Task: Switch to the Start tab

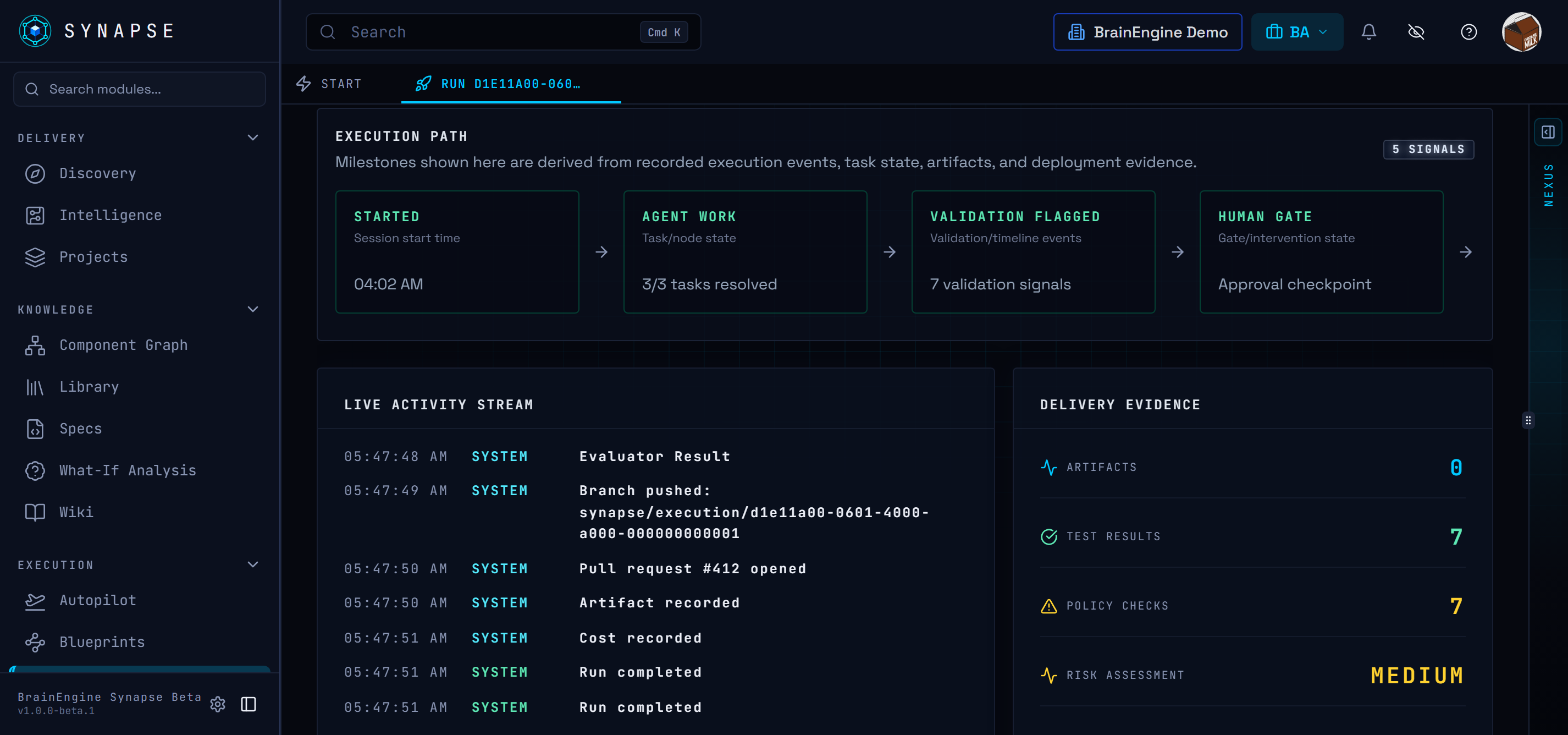Action: coord(329,84)
